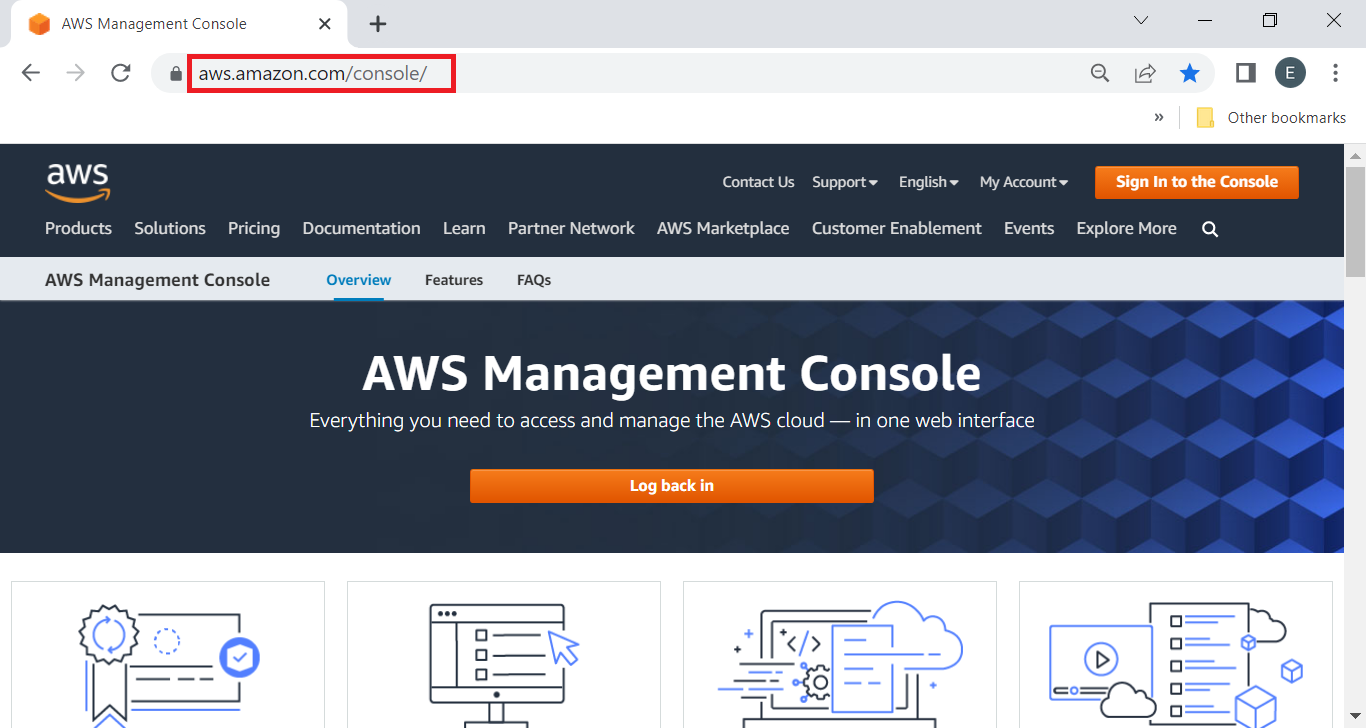Click the share page icon
This screenshot has width=1366, height=728.
[1145, 73]
